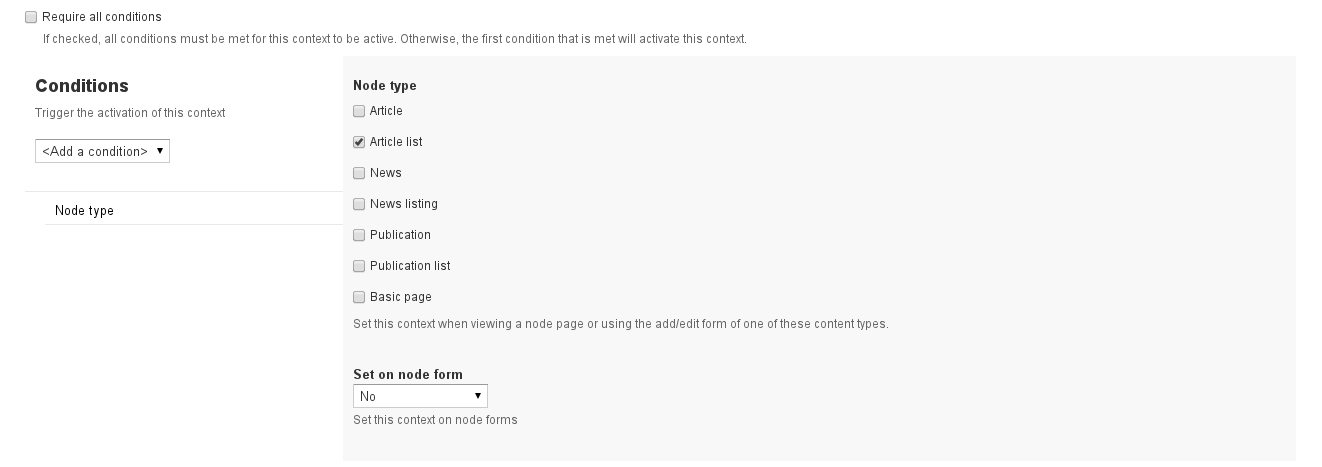
Task: Click the Article list label text
Action: coord(396,142)
